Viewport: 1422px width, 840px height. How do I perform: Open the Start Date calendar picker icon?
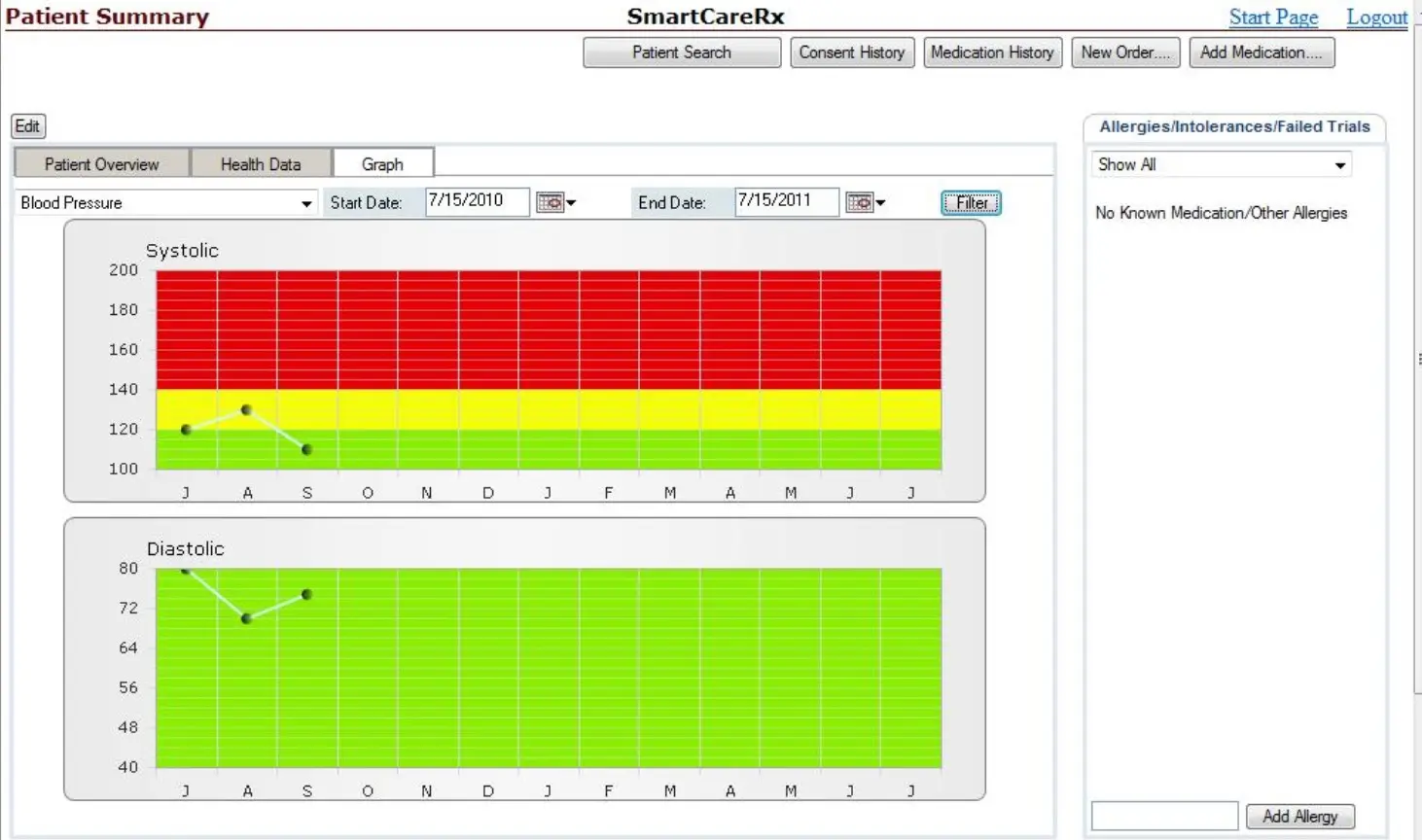pos(551,202)
